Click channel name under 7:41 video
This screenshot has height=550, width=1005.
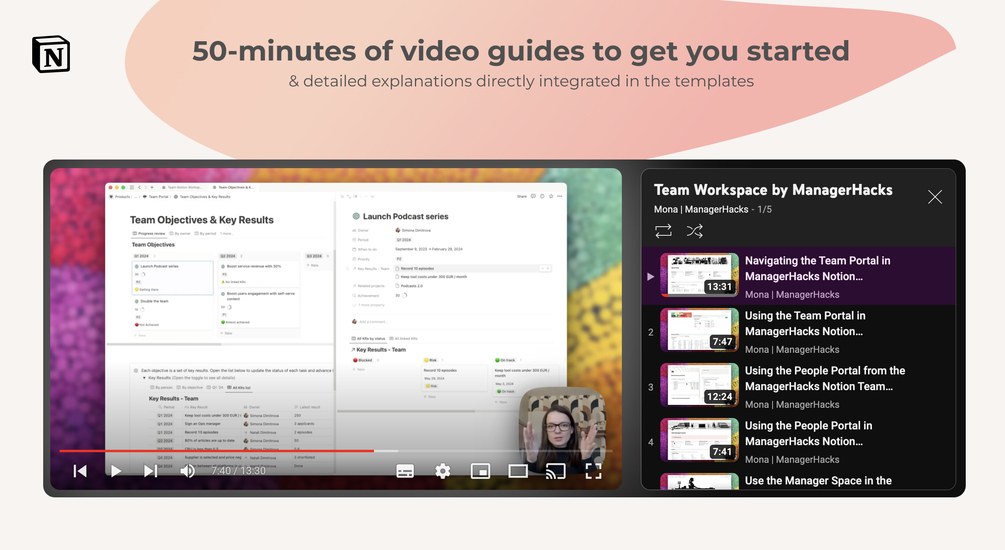(792, 460)
